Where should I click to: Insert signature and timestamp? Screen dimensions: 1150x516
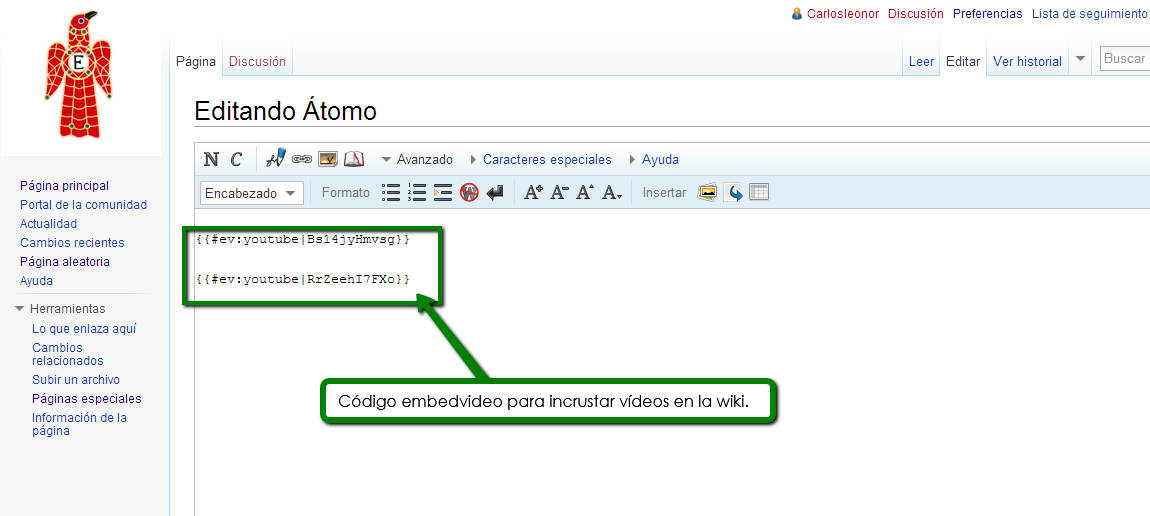tap(276, 159)
